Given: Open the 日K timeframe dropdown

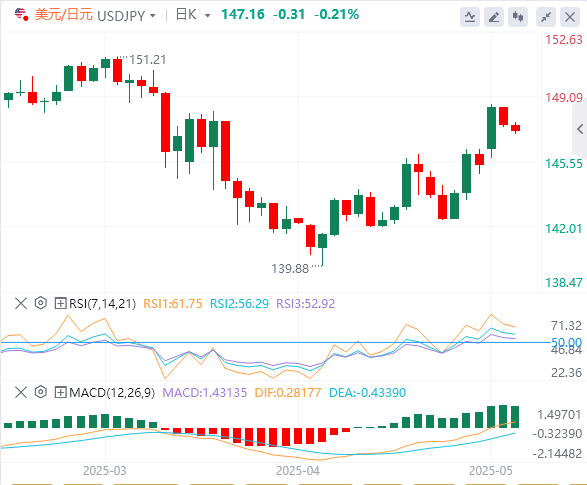Looking at the screenshot, I should [x=193, y=15].
